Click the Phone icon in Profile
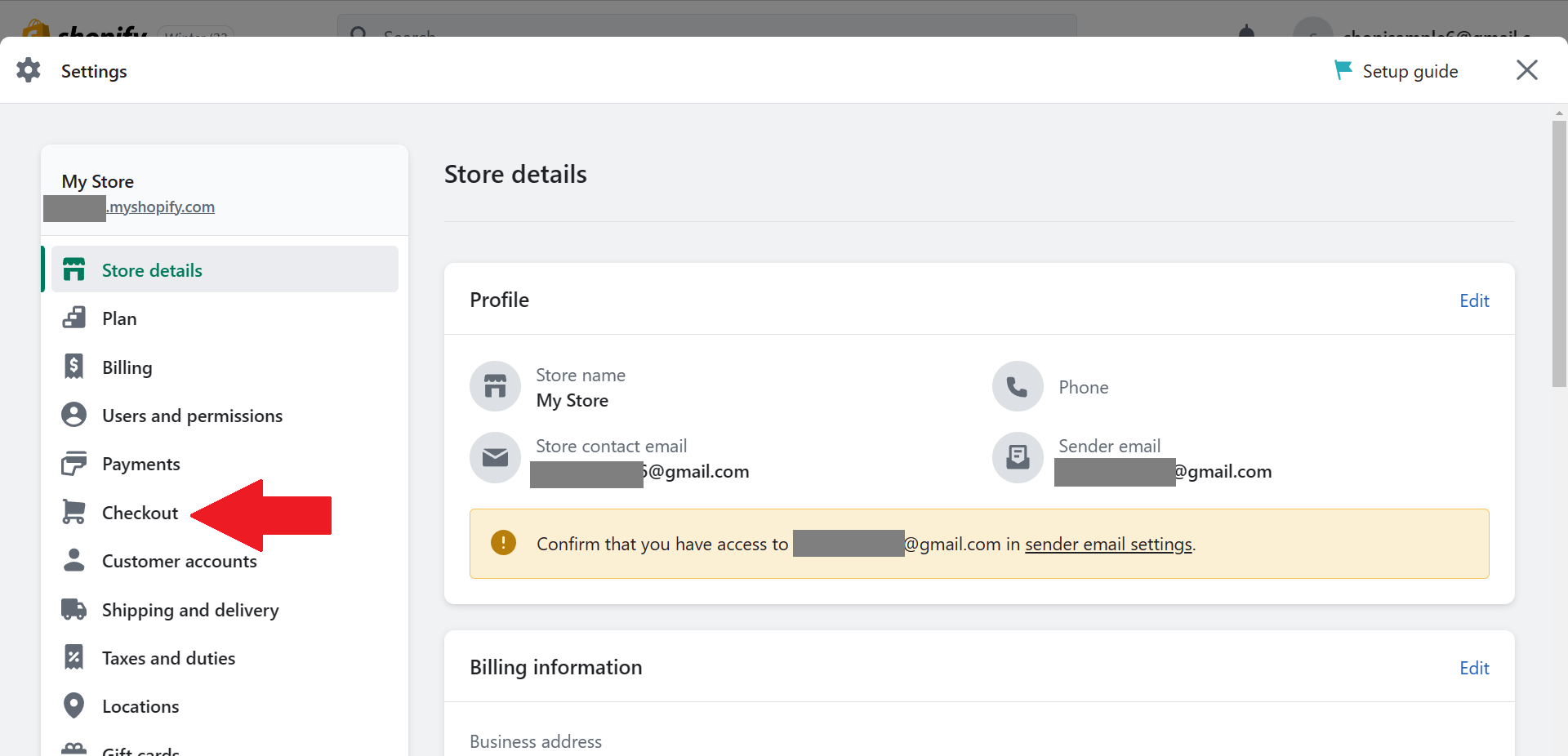Image resolution: width=1568 pixels, height=756 pixels. (1018, 386)
